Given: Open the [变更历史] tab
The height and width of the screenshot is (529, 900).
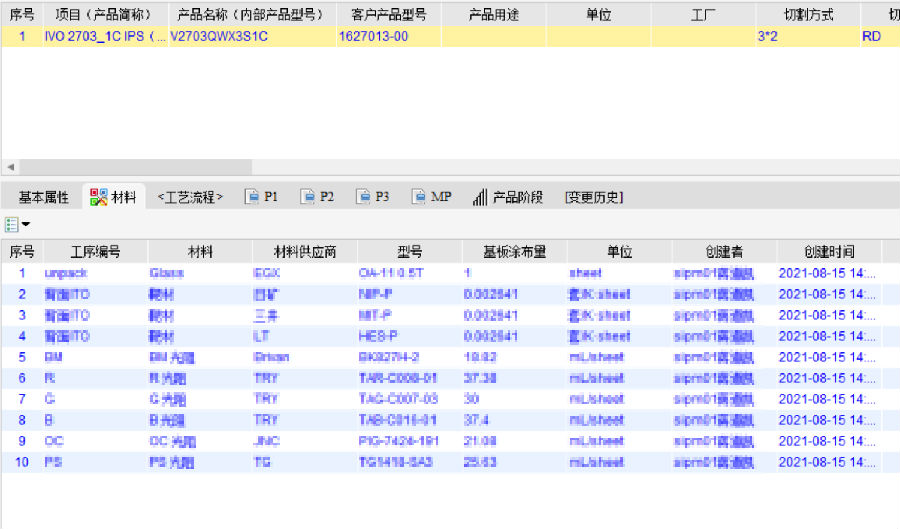Looking at the screenshot, I should (x=593, y=197).
